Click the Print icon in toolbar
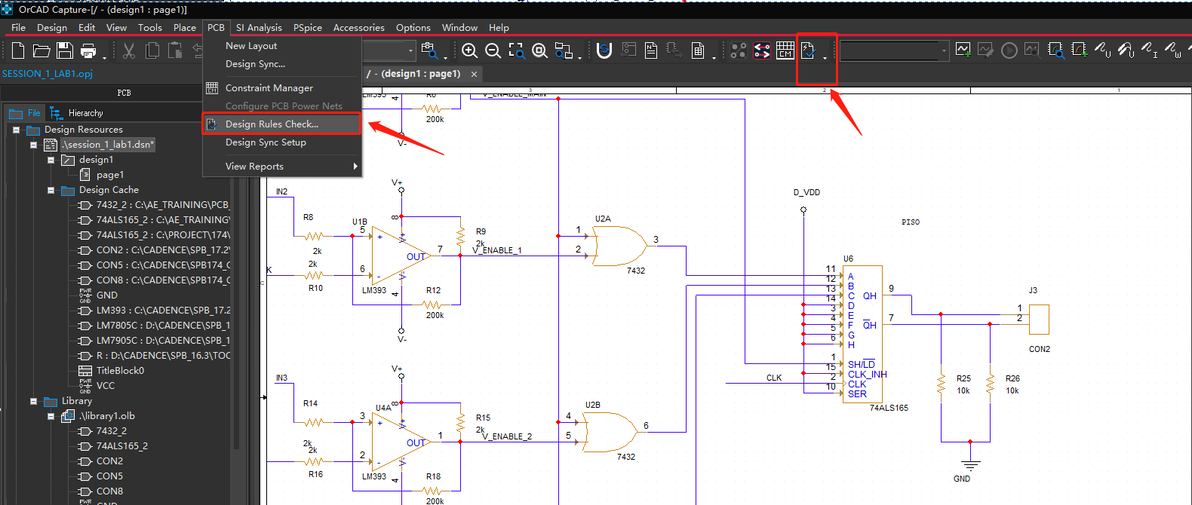1192x505 pixels. click(x=88, y=51)
